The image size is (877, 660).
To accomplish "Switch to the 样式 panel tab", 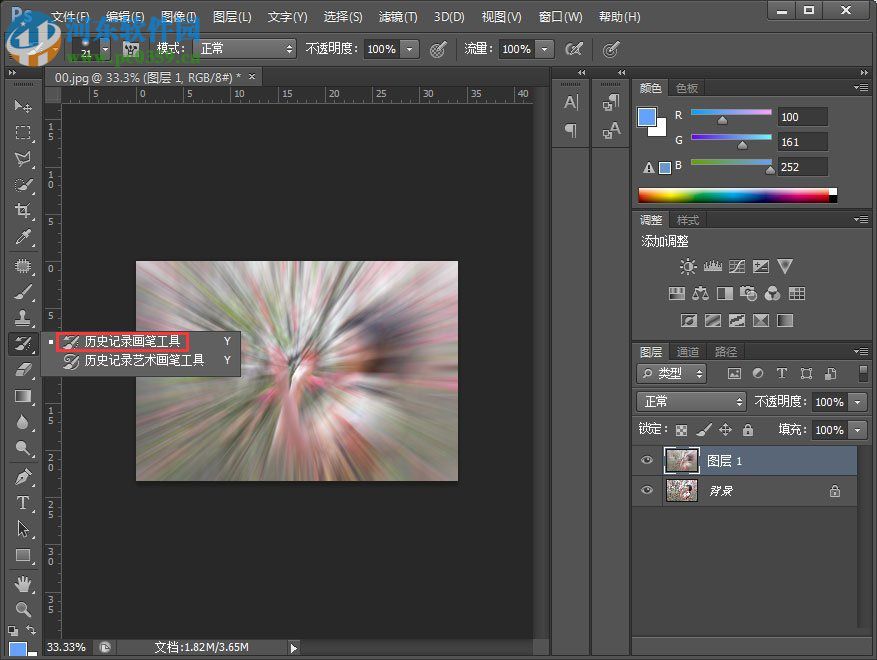I will pyautogui.click(x=688, y=220).
